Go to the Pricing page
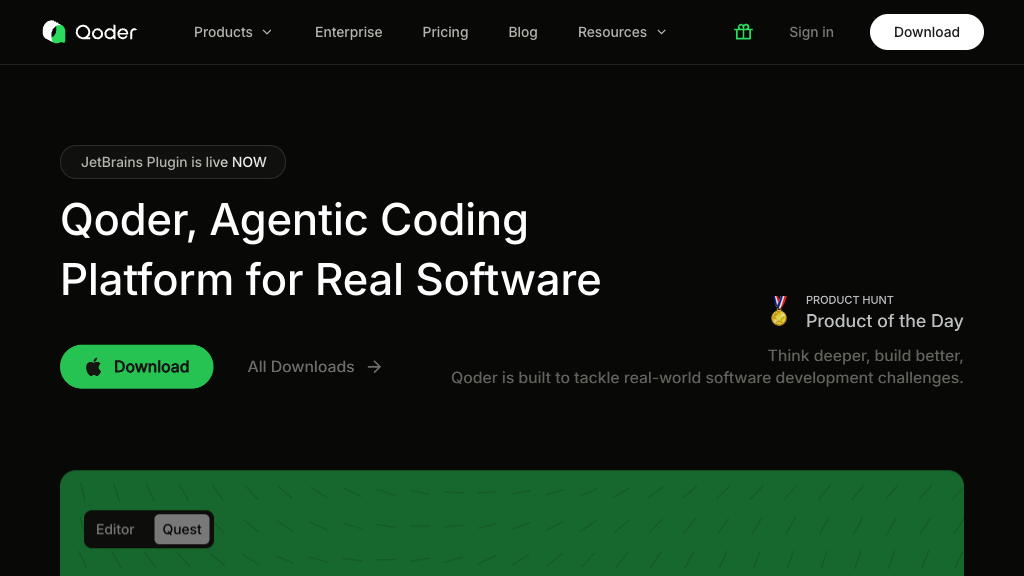Viewport: 1024px width, 576px height. 445,32
